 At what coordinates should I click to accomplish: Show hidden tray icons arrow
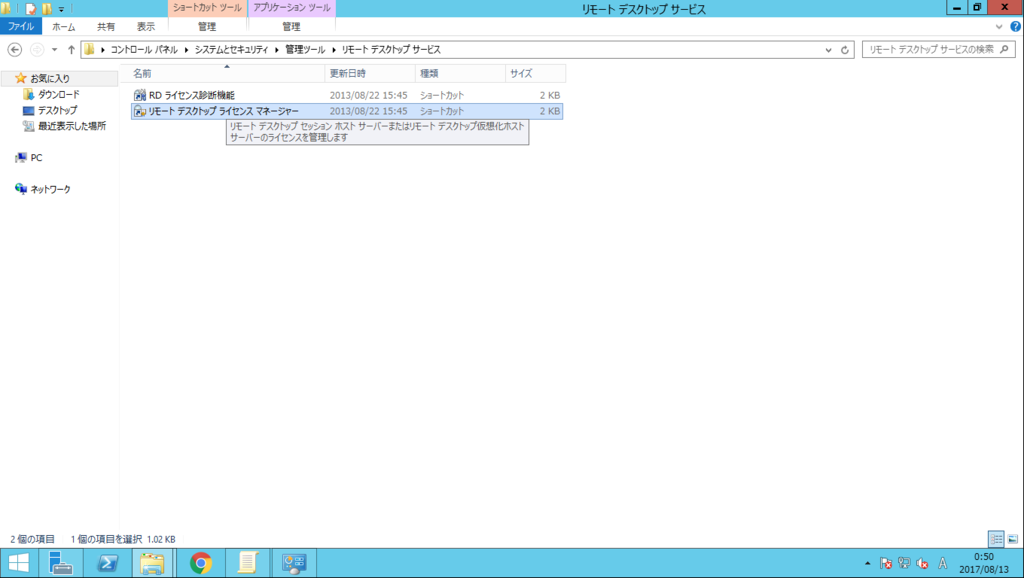tap(867, 563)
